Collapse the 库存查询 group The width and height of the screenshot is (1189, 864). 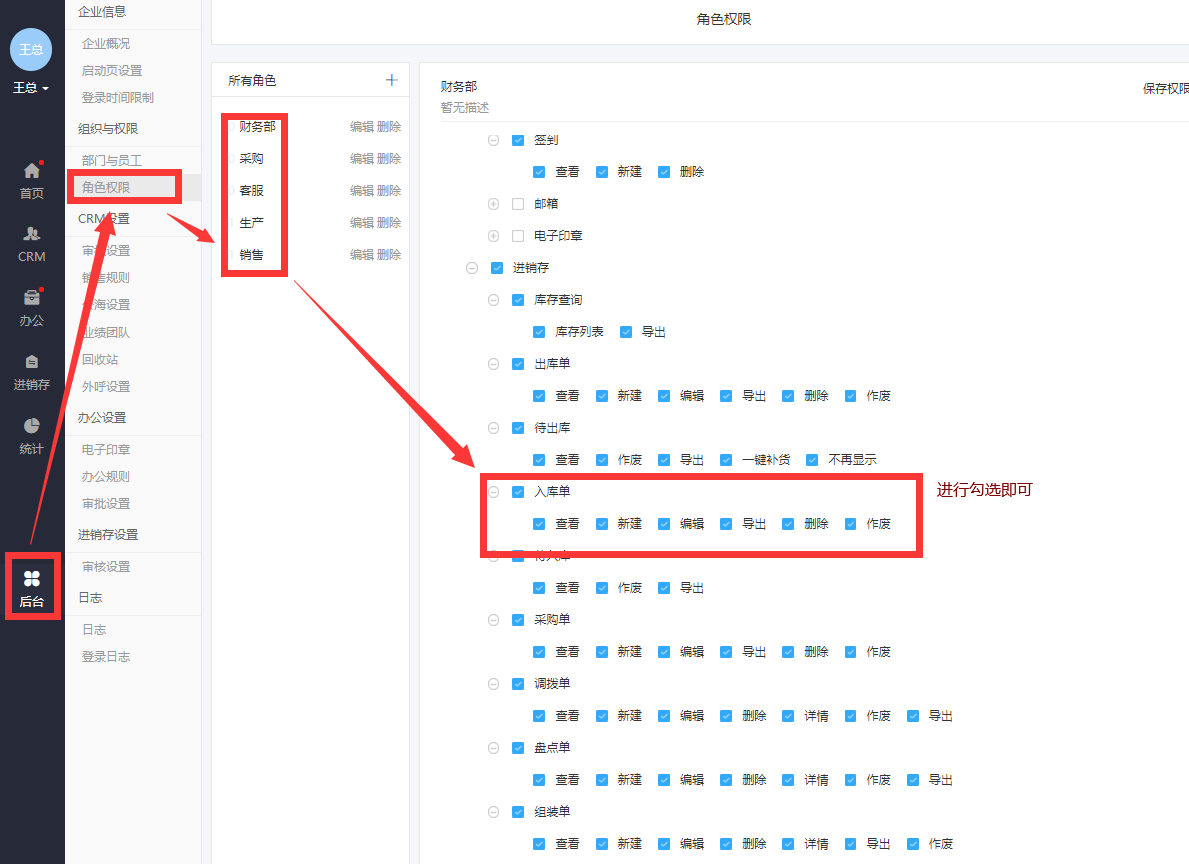coord(494,300)
